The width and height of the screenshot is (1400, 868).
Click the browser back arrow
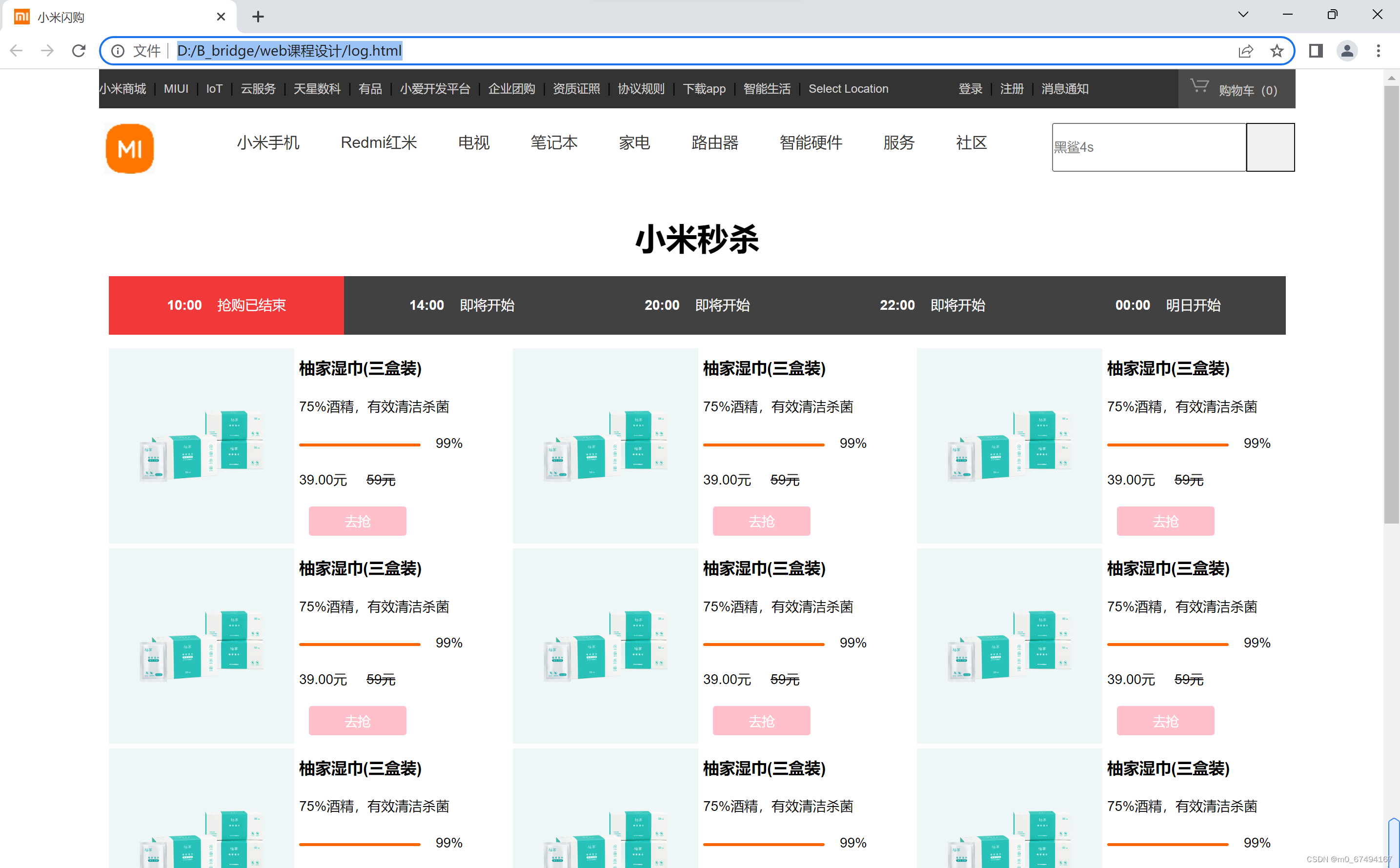(x=16, y=51)
